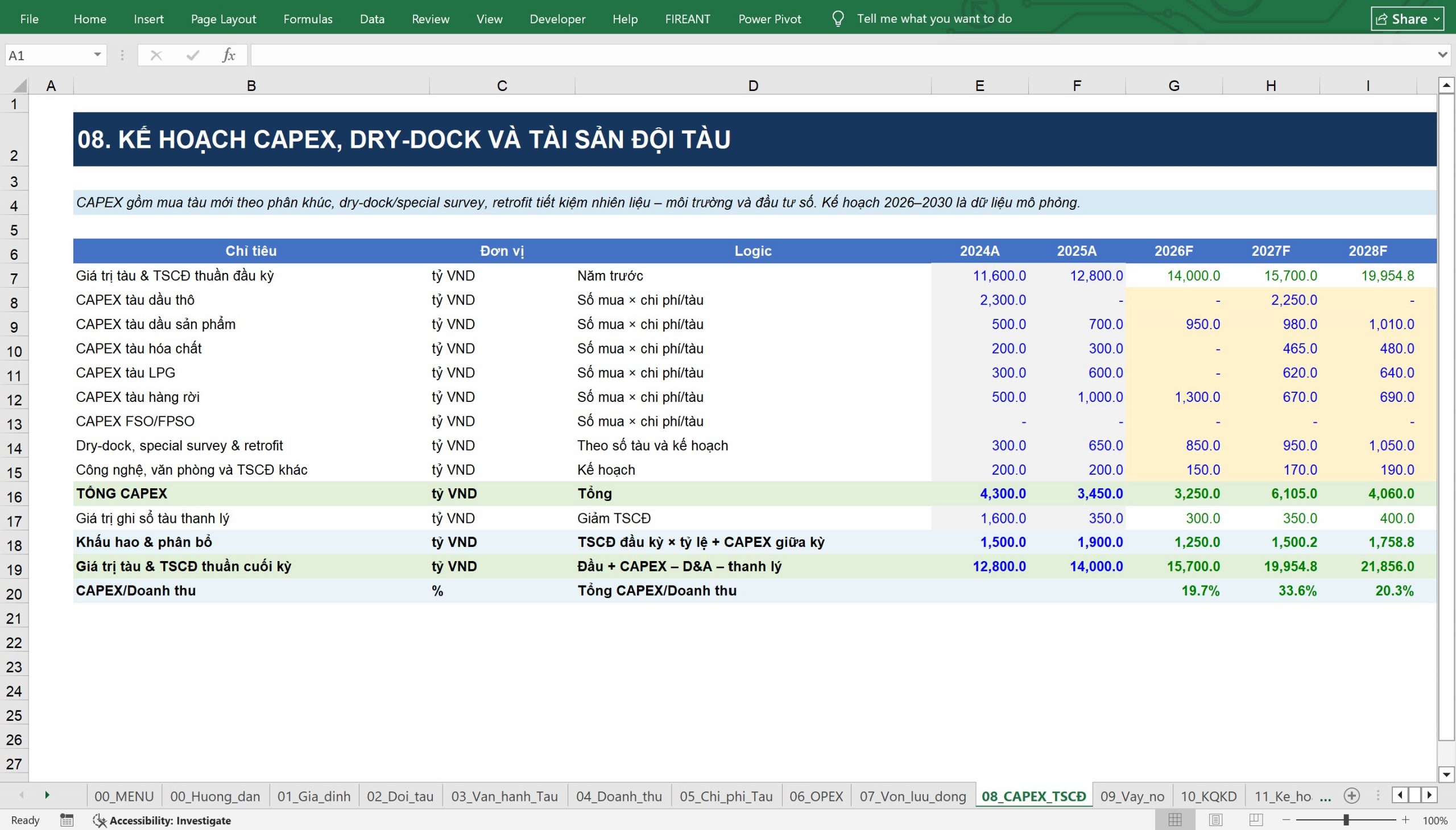
Task: Open the Home ribbon tab
Action: pyautogui.click(x=89, y=19)
